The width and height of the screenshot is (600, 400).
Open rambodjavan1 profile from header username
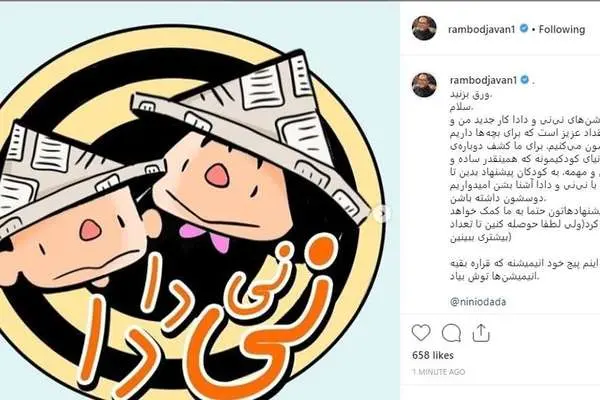482,29
